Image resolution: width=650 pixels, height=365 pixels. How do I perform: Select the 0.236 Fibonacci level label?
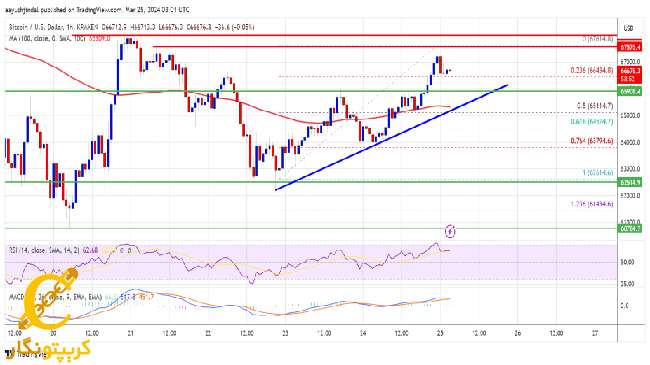tap(592, 71)
